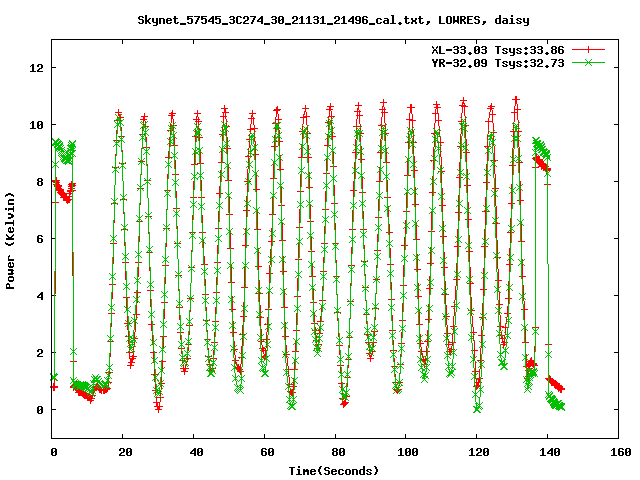
Task: Click the y-axis tick label 4
Action: point(40,296)
